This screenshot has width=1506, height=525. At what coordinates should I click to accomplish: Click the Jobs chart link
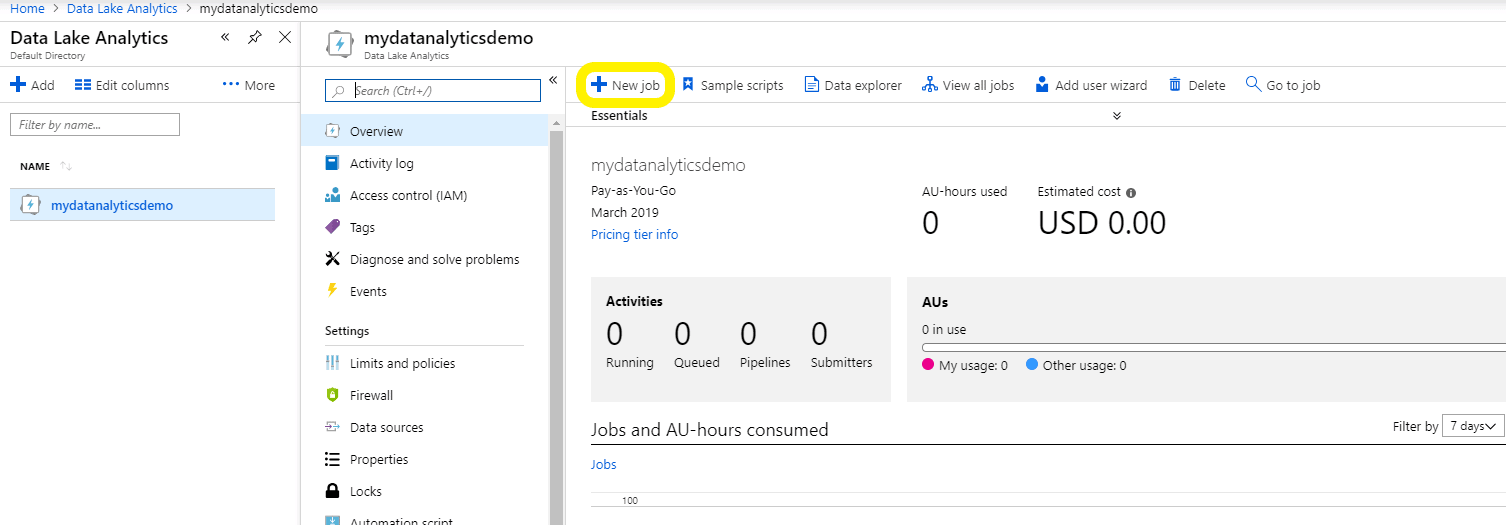604,464
